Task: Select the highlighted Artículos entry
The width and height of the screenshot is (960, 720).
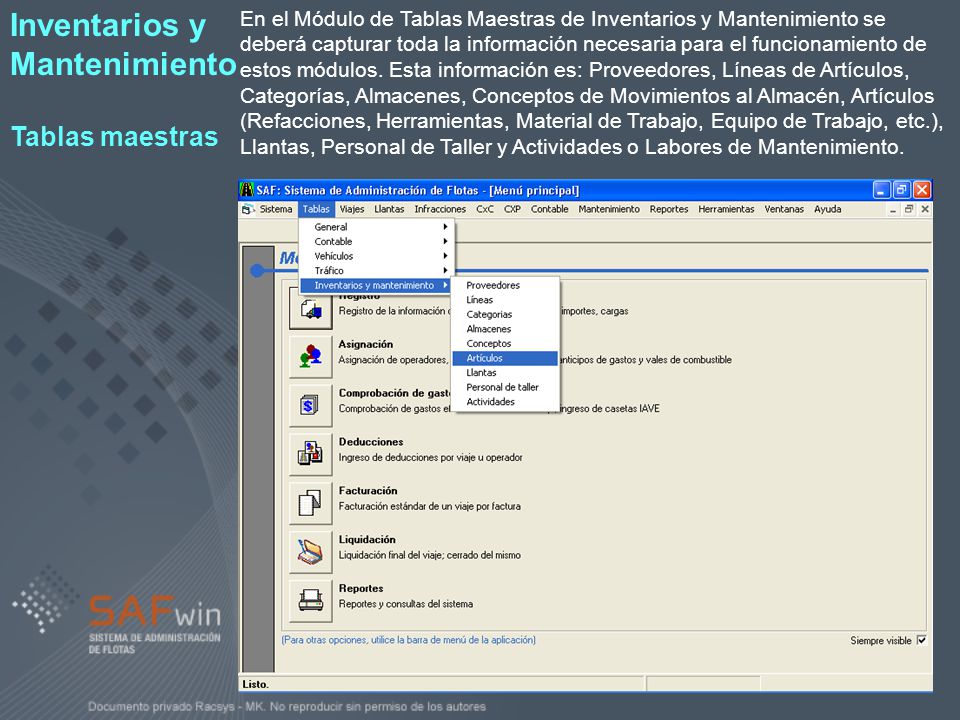Action: [505, 358]
